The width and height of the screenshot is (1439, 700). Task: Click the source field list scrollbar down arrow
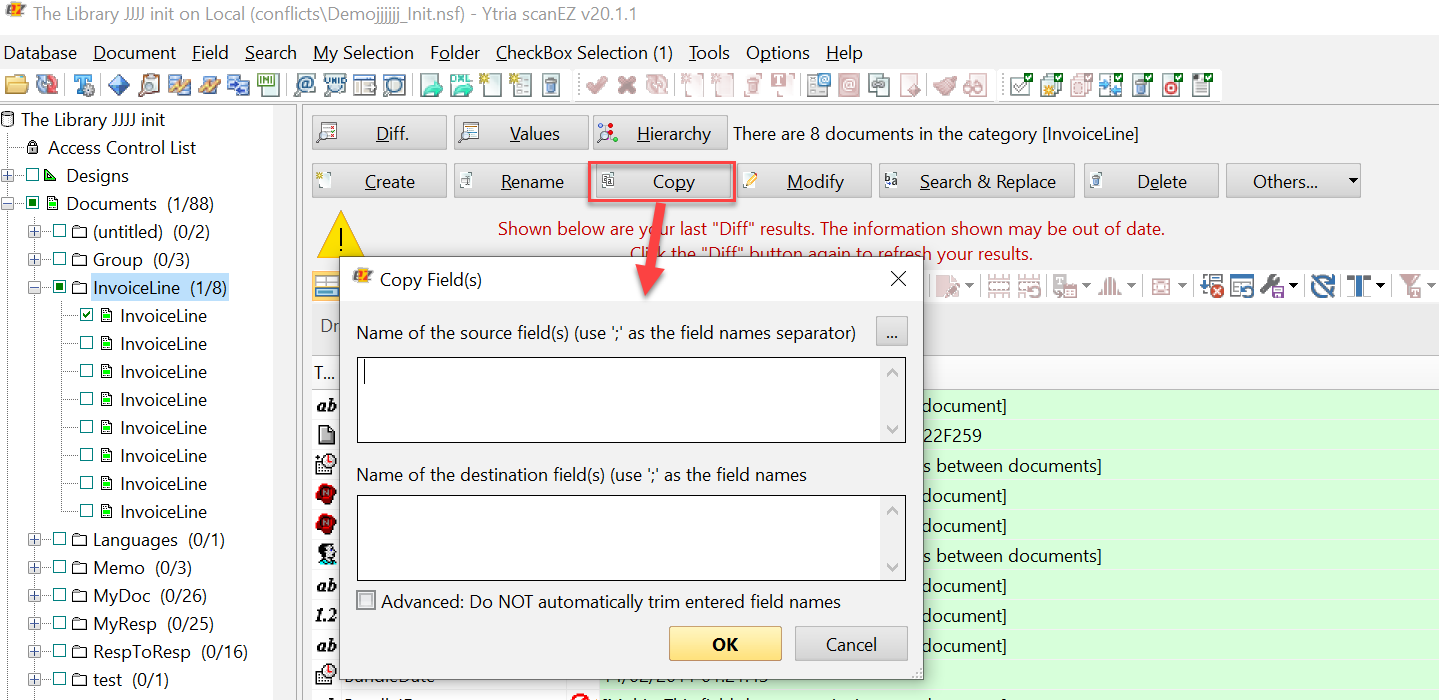[893, 429]
